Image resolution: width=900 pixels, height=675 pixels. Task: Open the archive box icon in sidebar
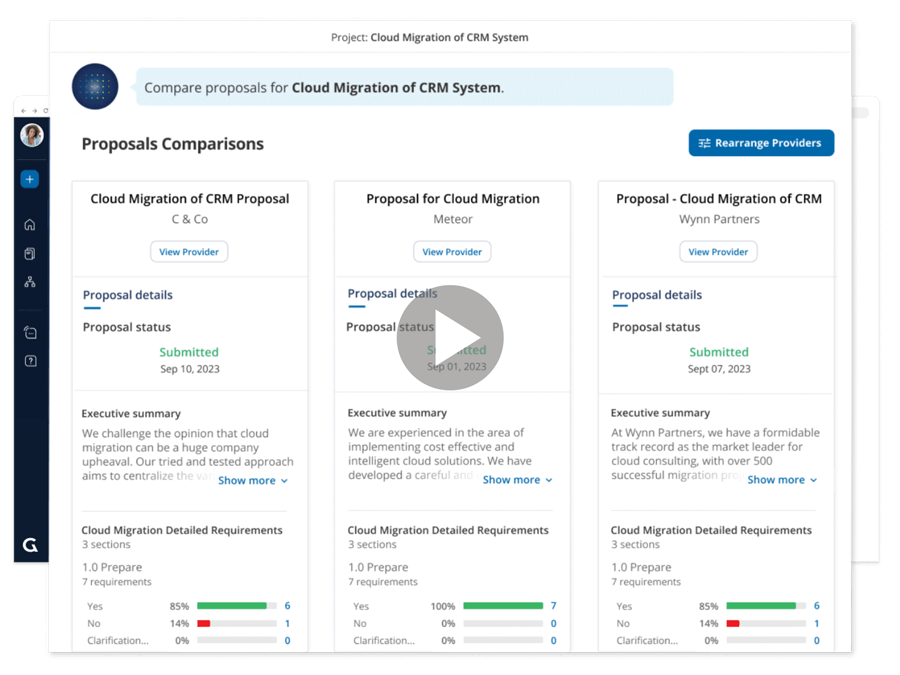coord(30,333)
